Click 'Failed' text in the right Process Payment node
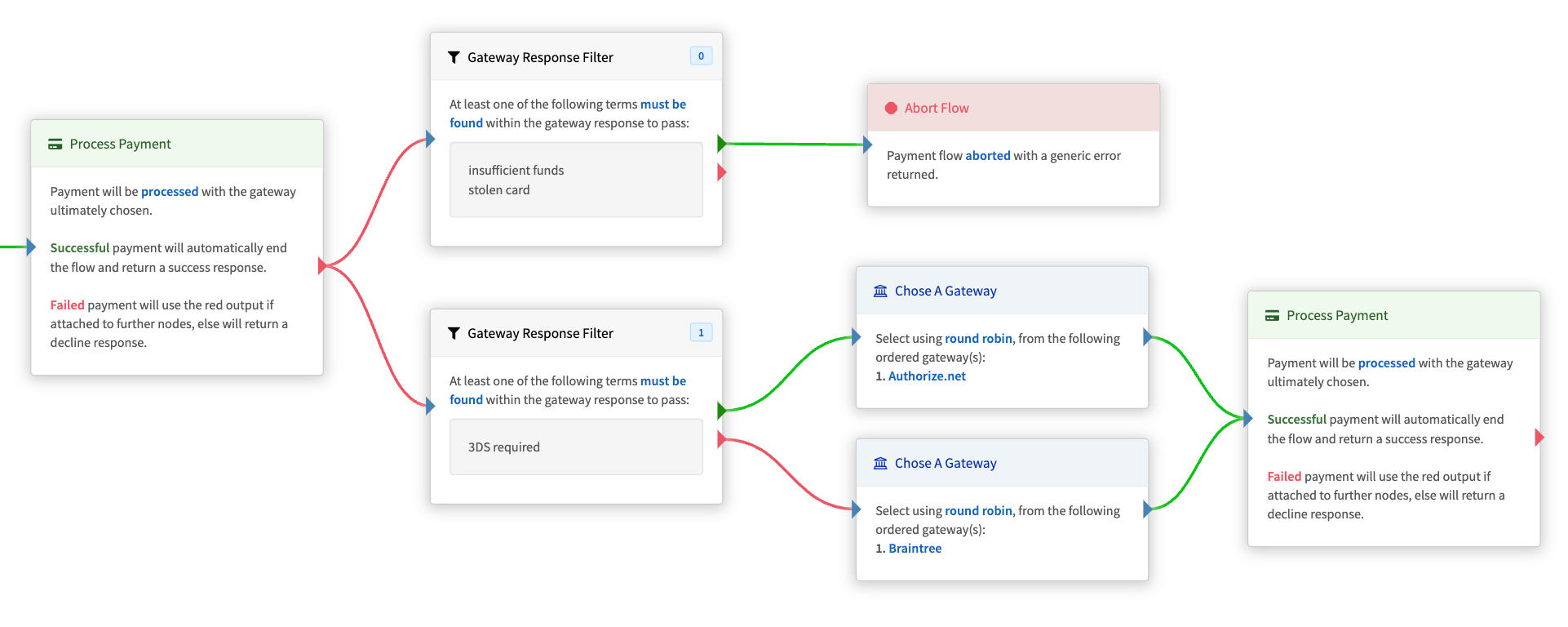This screenshot has height=627, width=1568. pyautogui.click(x=1285, y=477)
